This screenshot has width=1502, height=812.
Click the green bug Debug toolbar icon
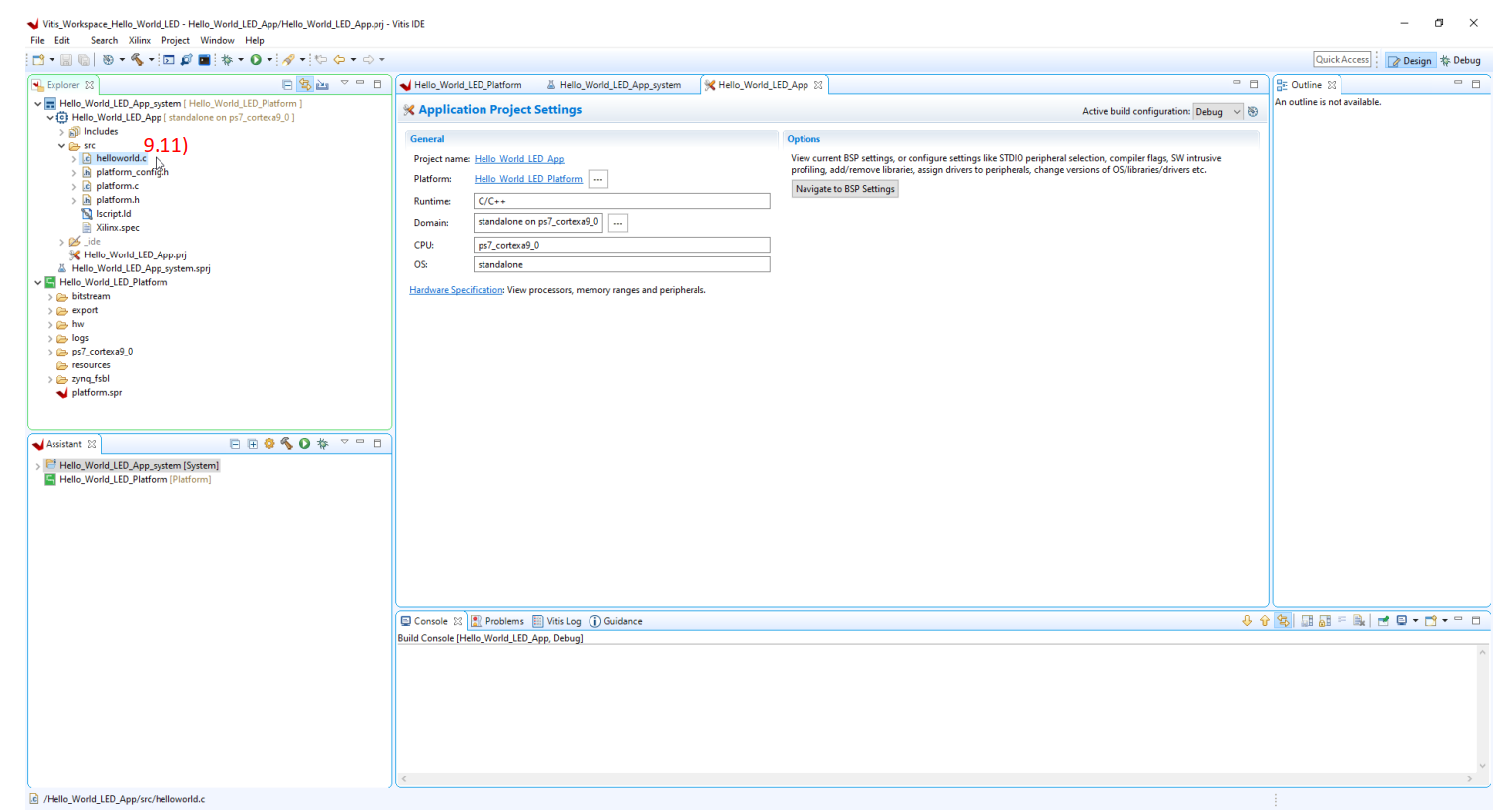(227, 60)
